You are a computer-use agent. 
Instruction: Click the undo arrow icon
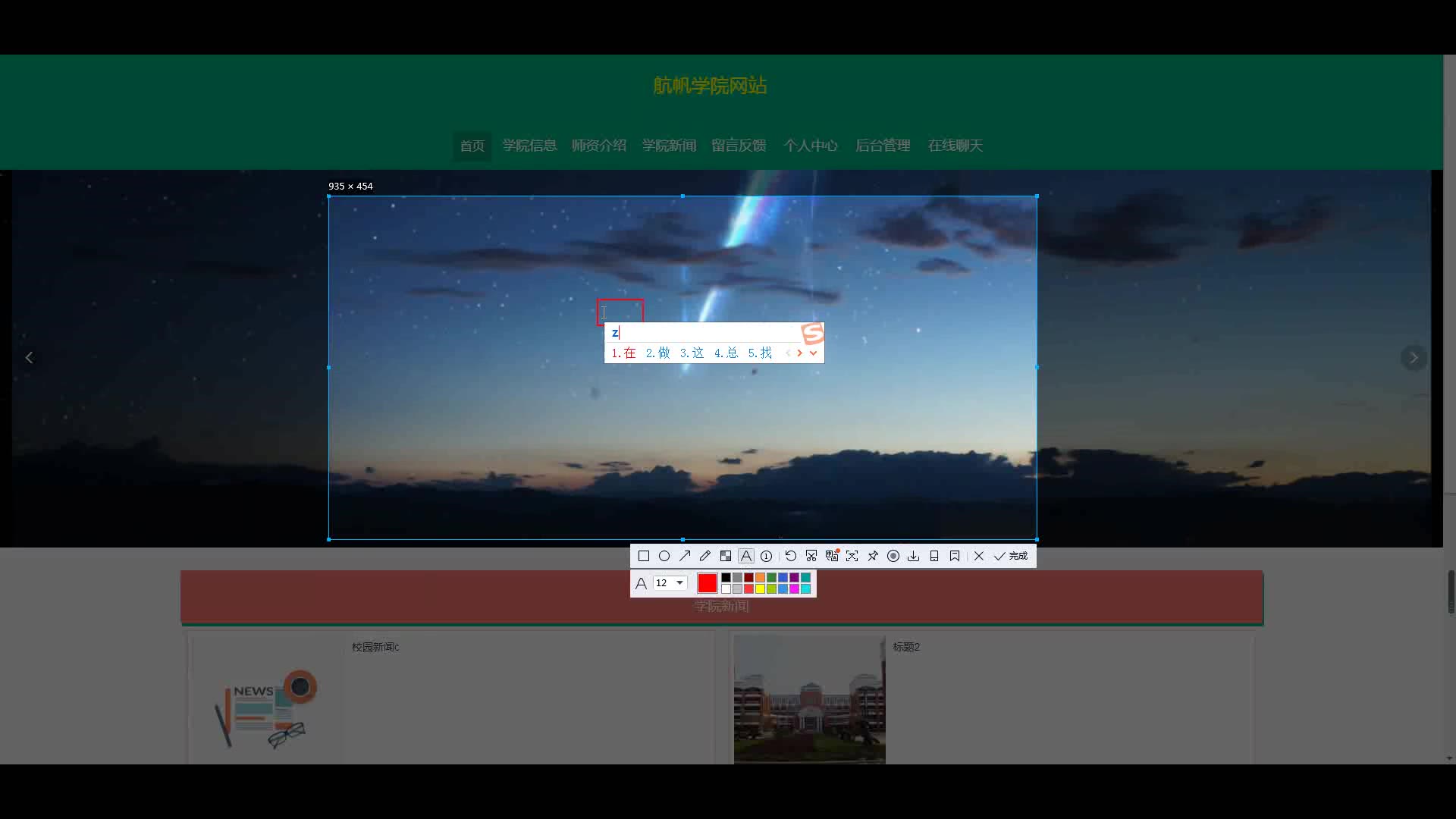791,556
